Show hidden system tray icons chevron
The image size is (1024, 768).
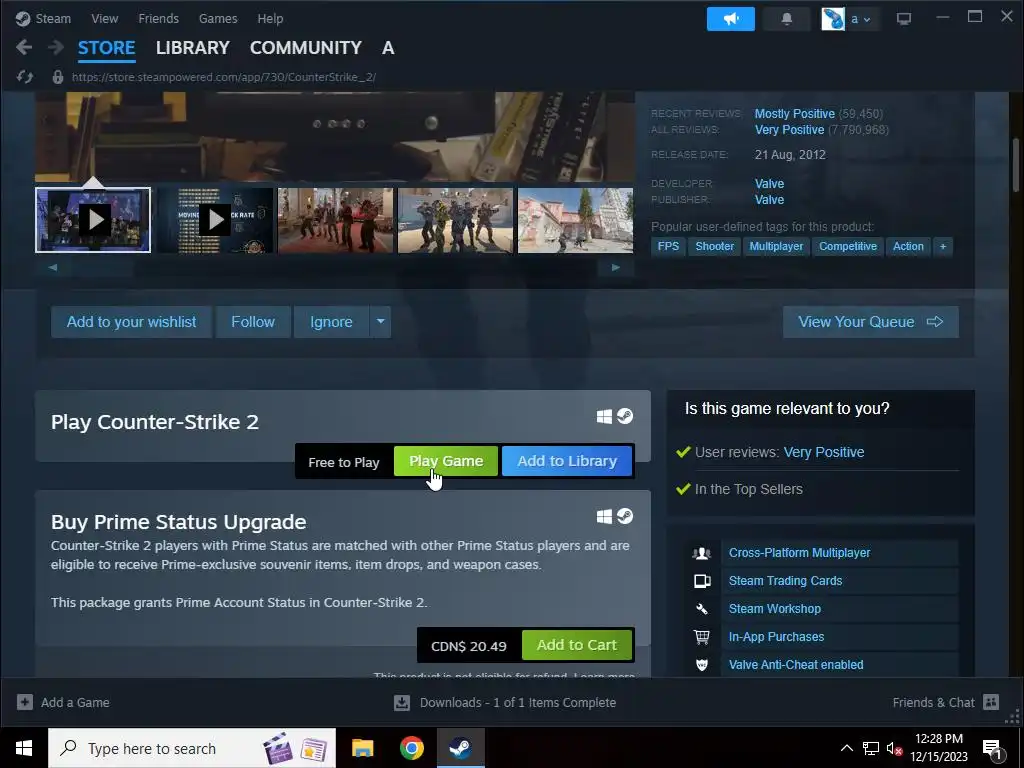846,748
